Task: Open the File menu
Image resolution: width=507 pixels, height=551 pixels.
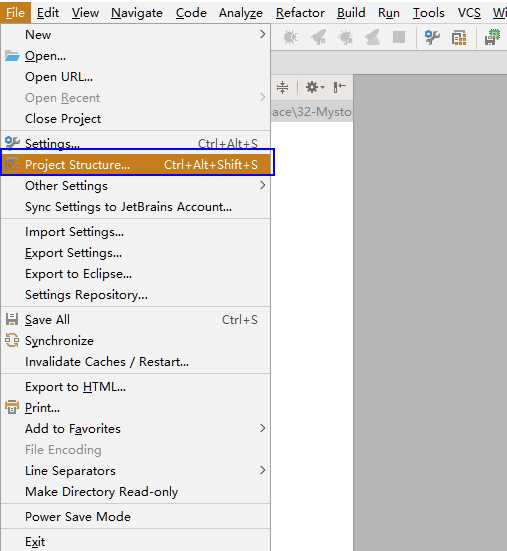Action: click(15, 13)
